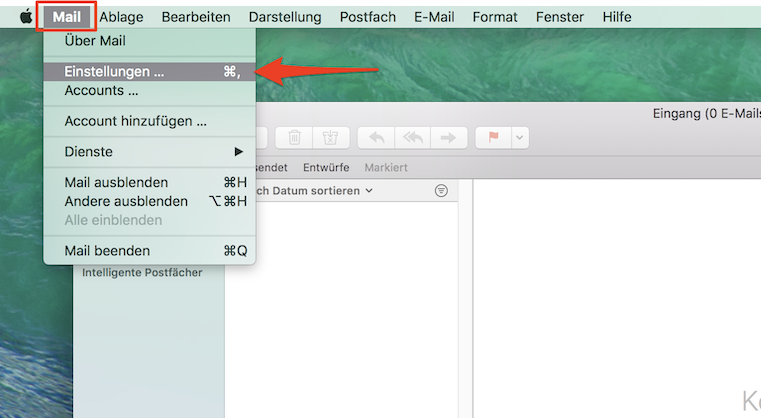The image size is (761, 418).
Task: Open the E-Mail menu
Action: click(x=434, y=17)
